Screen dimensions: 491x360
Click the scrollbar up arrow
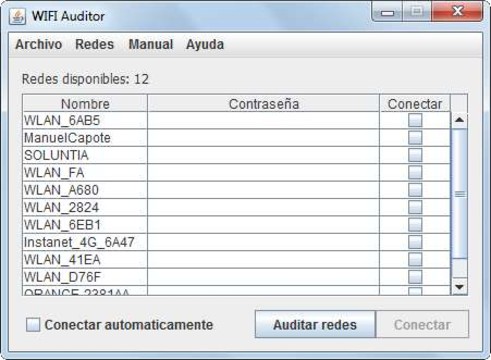459,120
